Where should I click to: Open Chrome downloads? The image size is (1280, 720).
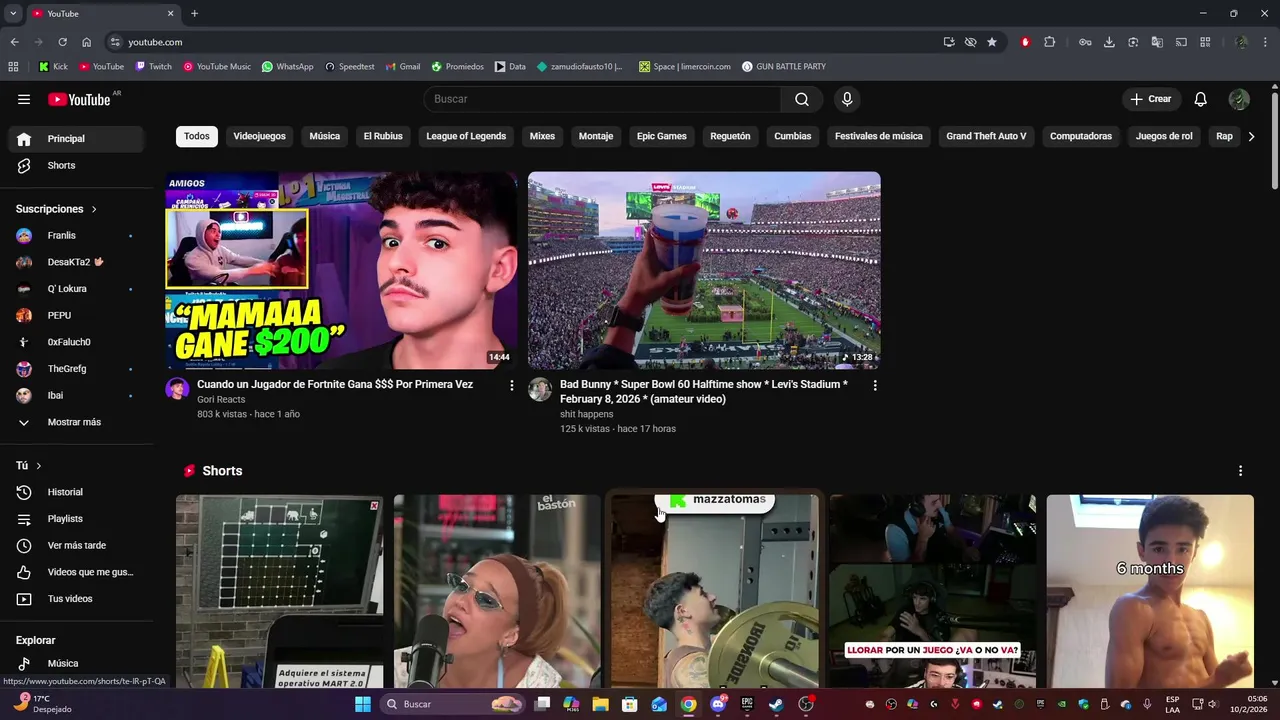1109,42
